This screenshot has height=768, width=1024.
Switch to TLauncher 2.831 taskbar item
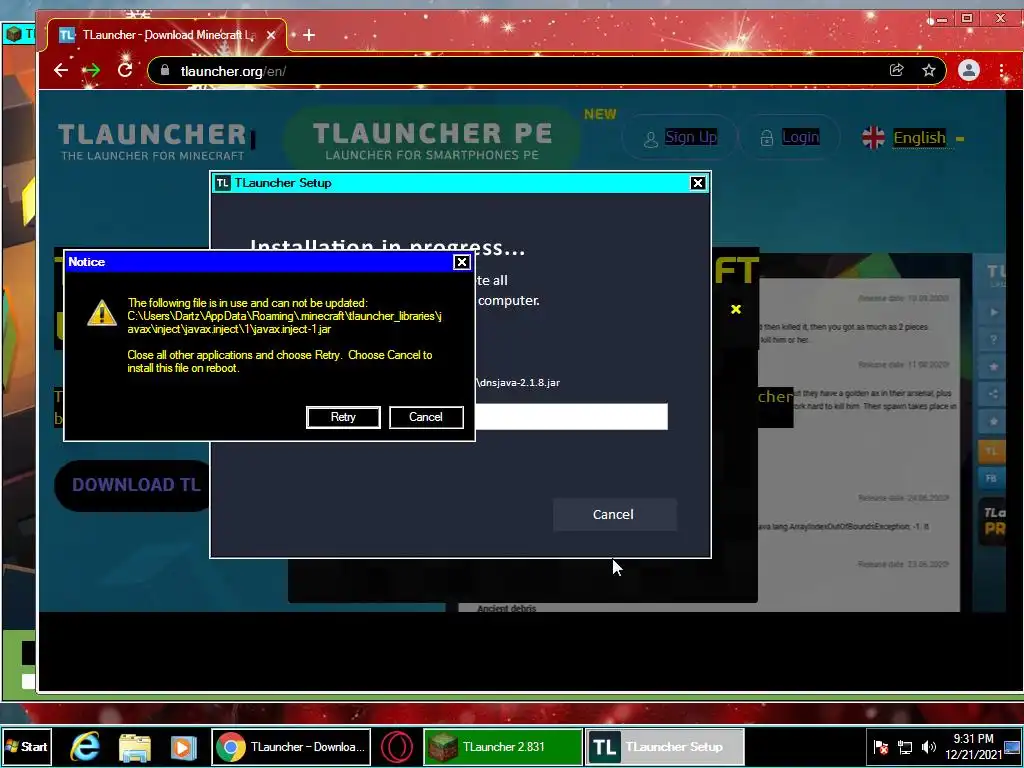[x=503, y=746]
